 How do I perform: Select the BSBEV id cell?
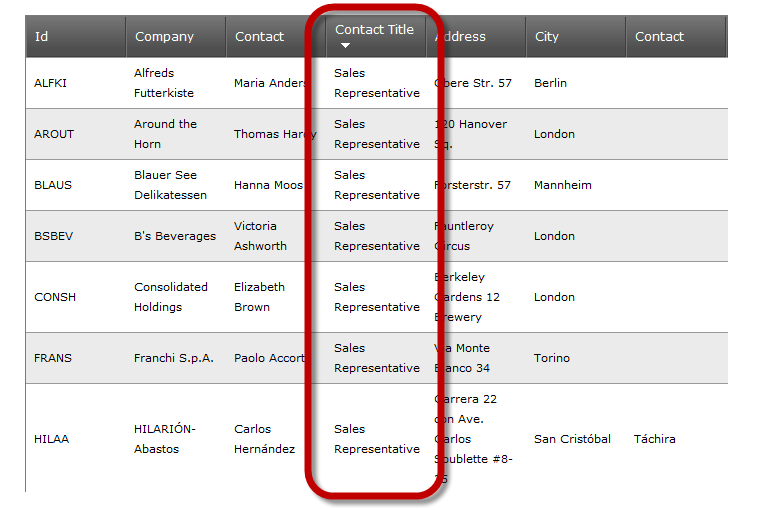[x=53, y=236]
